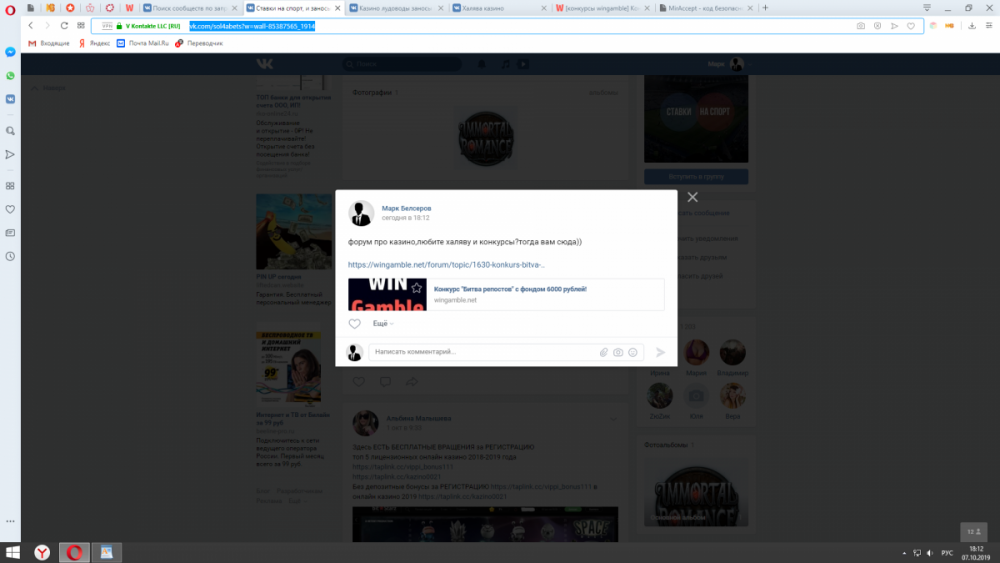Open the wingamble.net forum topic URL

pos(446,265)
